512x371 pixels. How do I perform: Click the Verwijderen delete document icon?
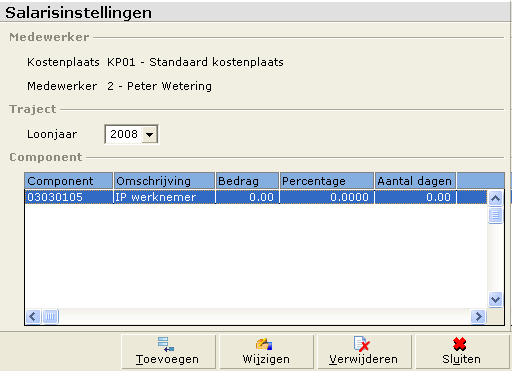coord(362,344)
